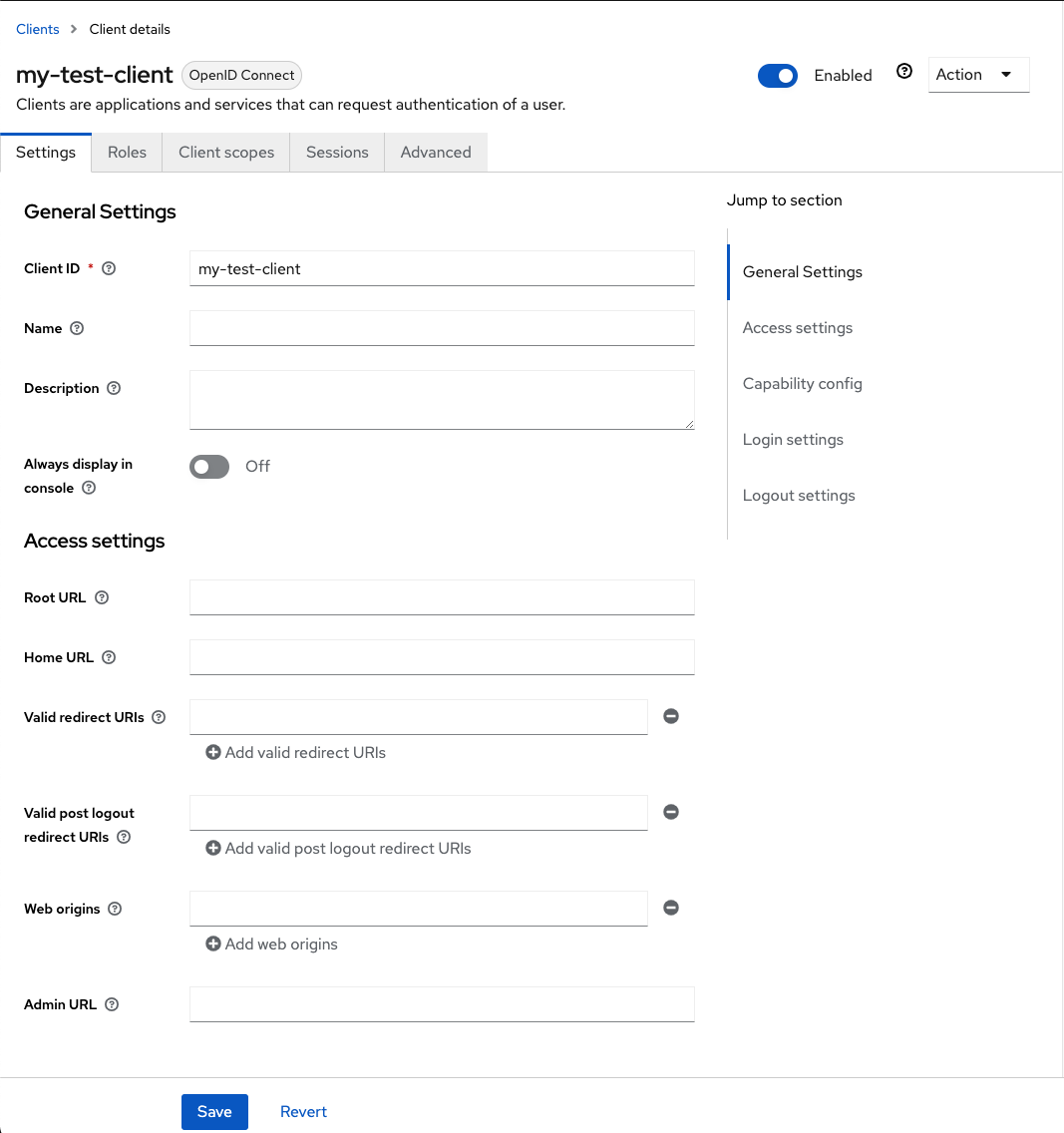The height and width of the screenshot is (1133, 1064).
Task: Focus the Home URL input field
Action: click(442, 657)
